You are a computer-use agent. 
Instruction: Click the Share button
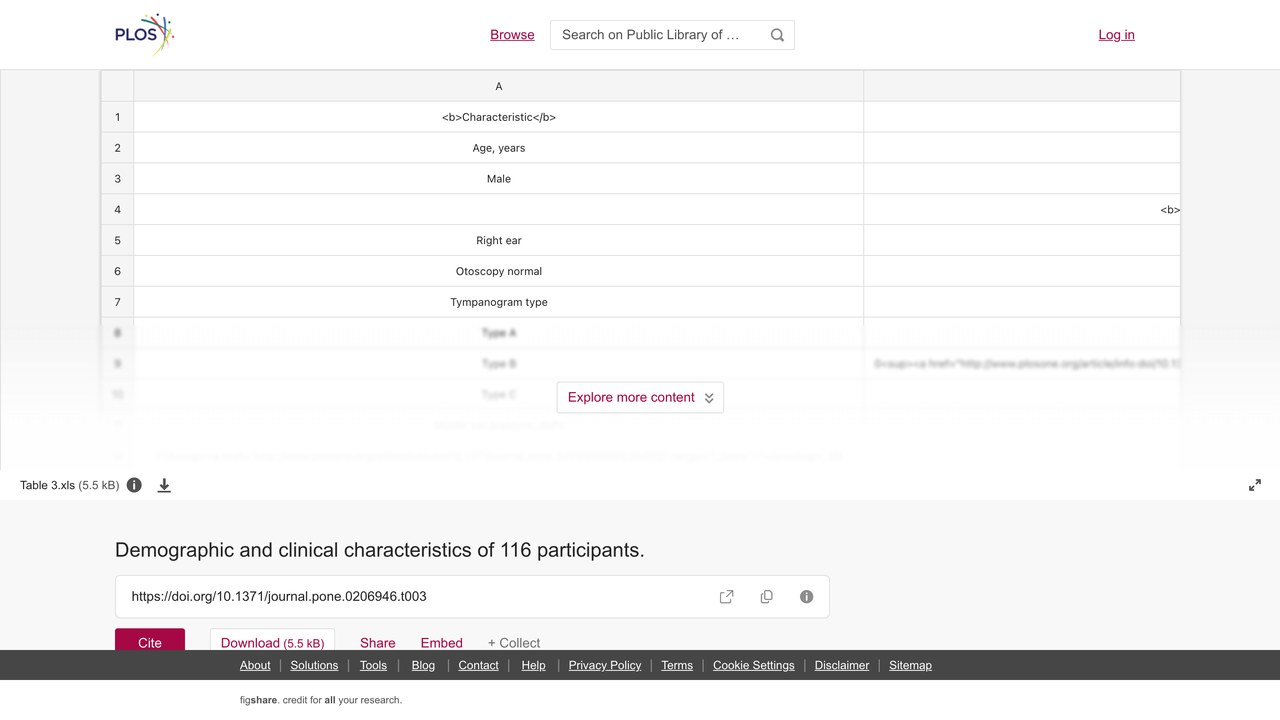pos(378,643)
